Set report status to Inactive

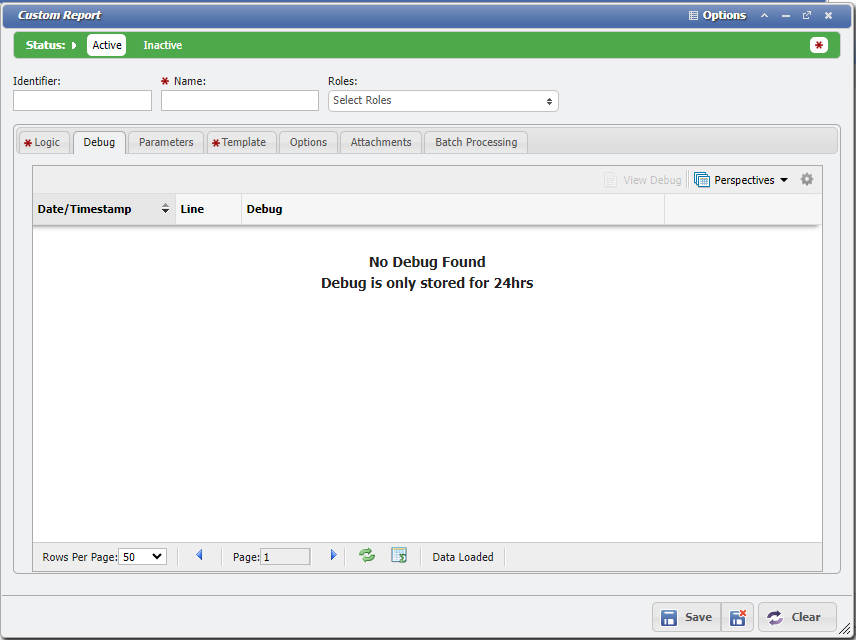click(162, 45)
